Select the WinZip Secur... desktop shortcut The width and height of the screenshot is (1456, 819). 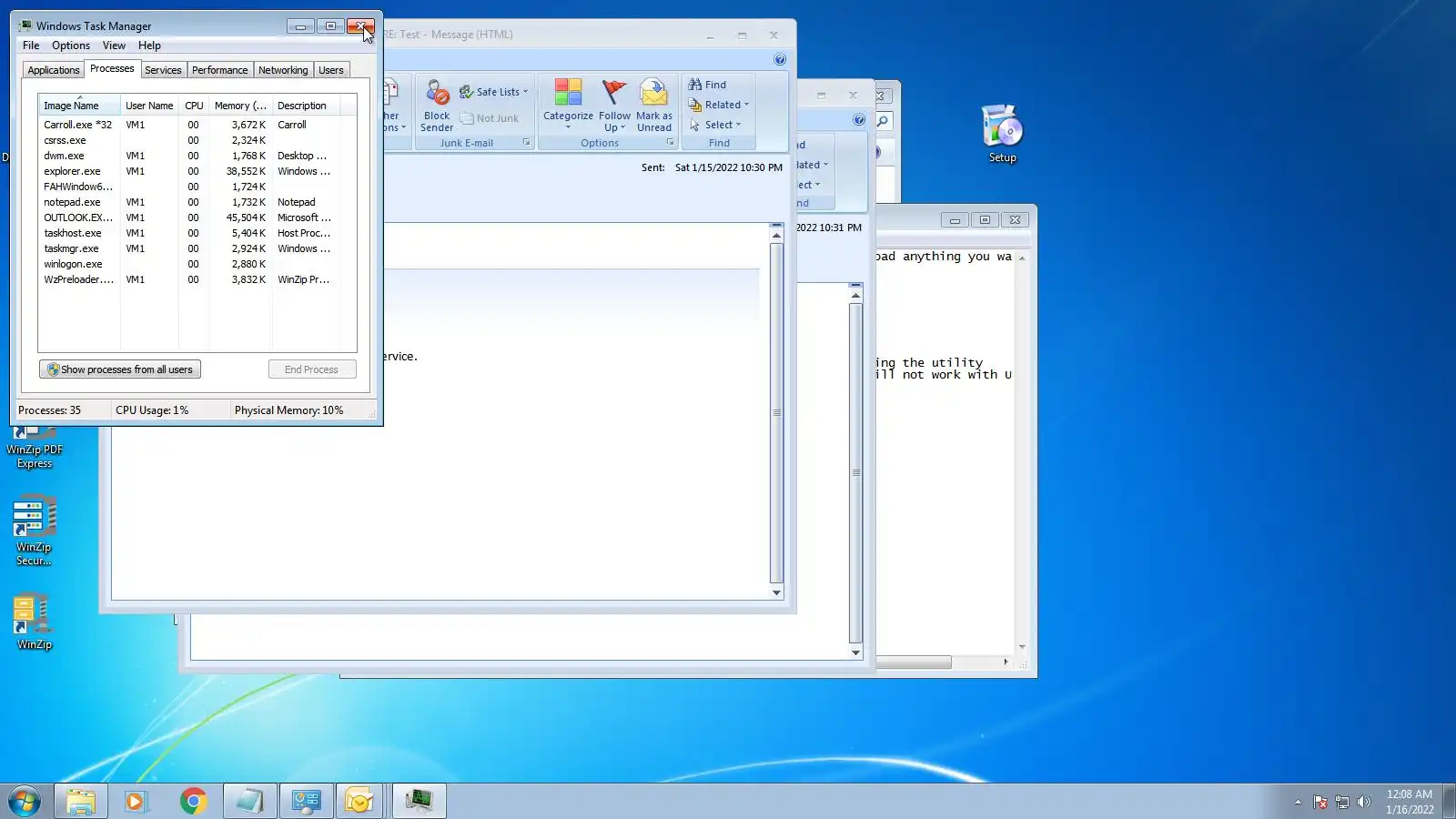pyautogui.click(x=35, y=531)
